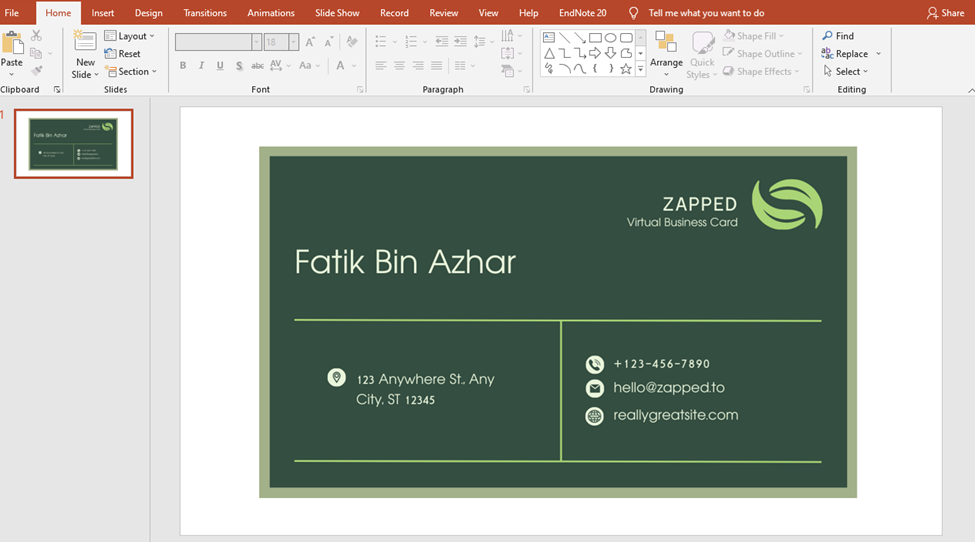Click Decrease List Level indent icon
The width and height of the screenshot is (975, 542).
(441, 42)
